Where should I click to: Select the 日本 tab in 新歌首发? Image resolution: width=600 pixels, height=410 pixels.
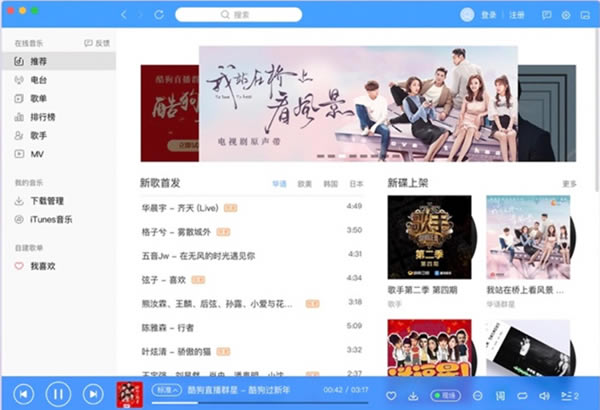coord(356,184)
